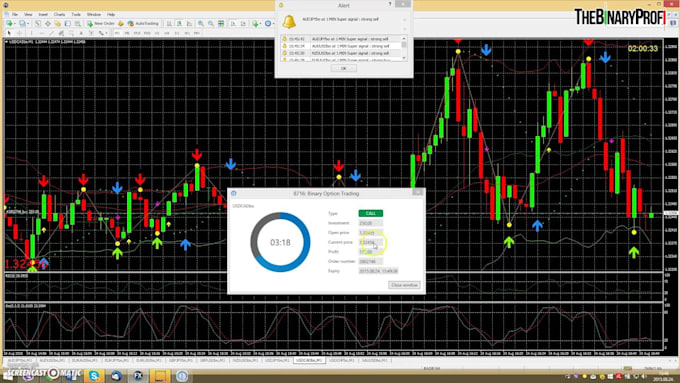The image size is (680, 383).
Task: Expand the Profiles dropdown arrow
Action: (28, 23)
